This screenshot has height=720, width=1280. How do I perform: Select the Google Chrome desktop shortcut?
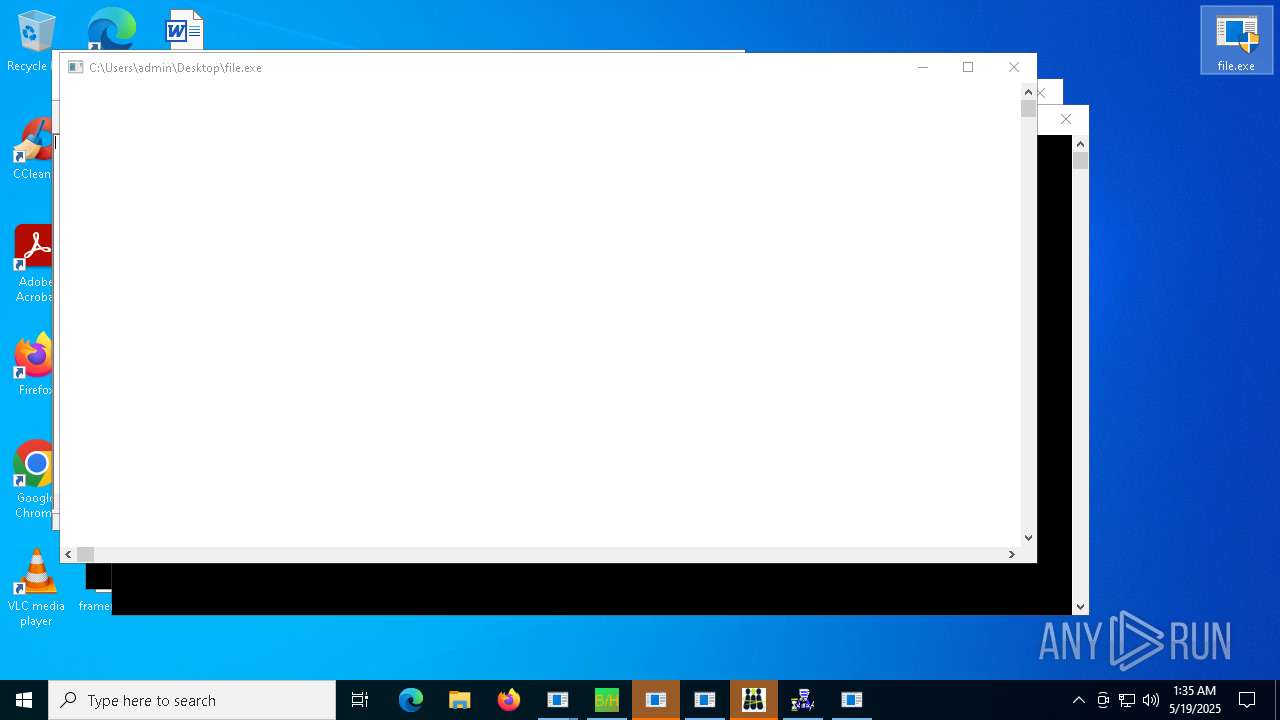point(34,478)
